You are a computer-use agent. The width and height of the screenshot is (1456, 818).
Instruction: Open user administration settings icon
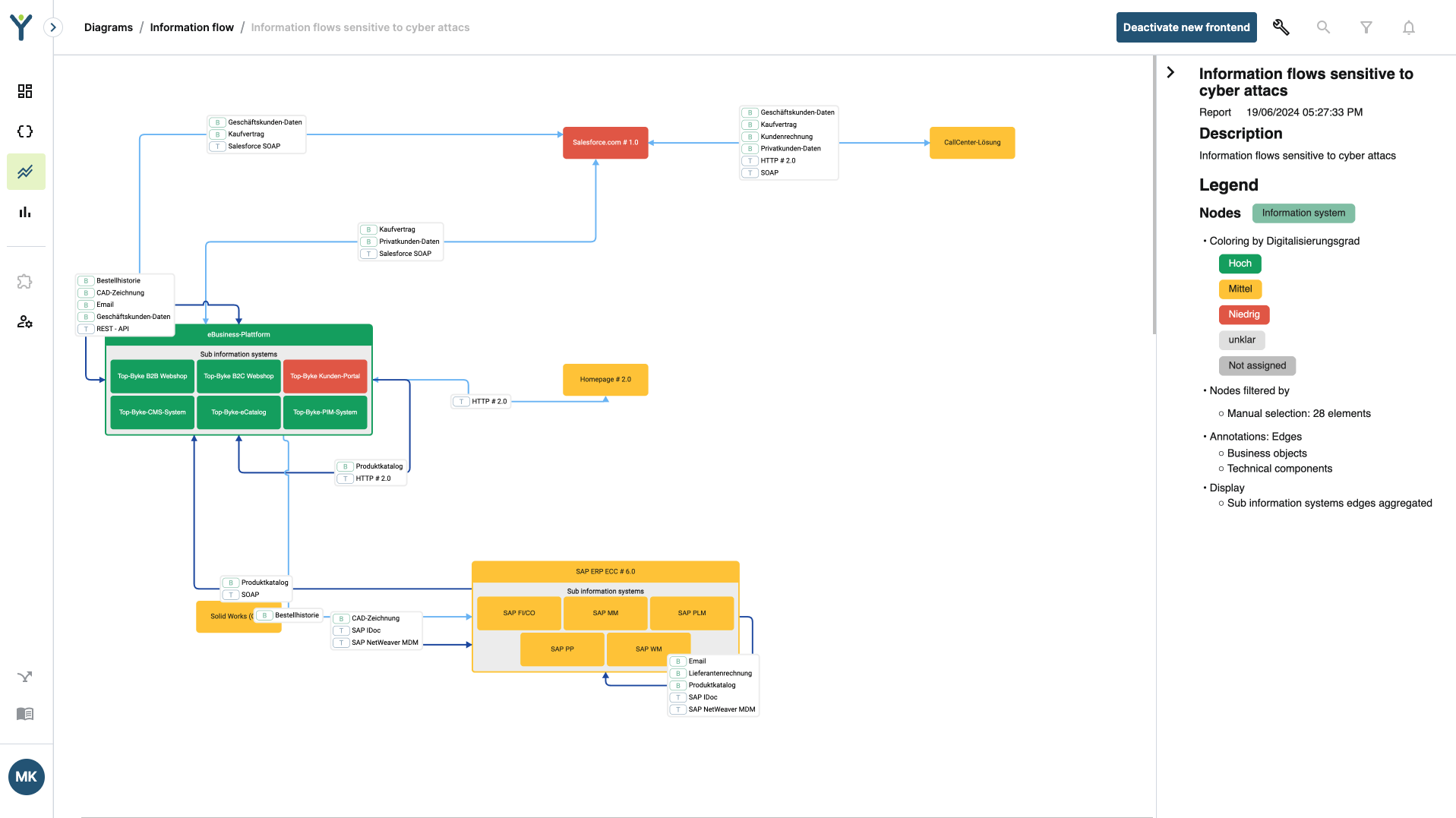[25, 322]
